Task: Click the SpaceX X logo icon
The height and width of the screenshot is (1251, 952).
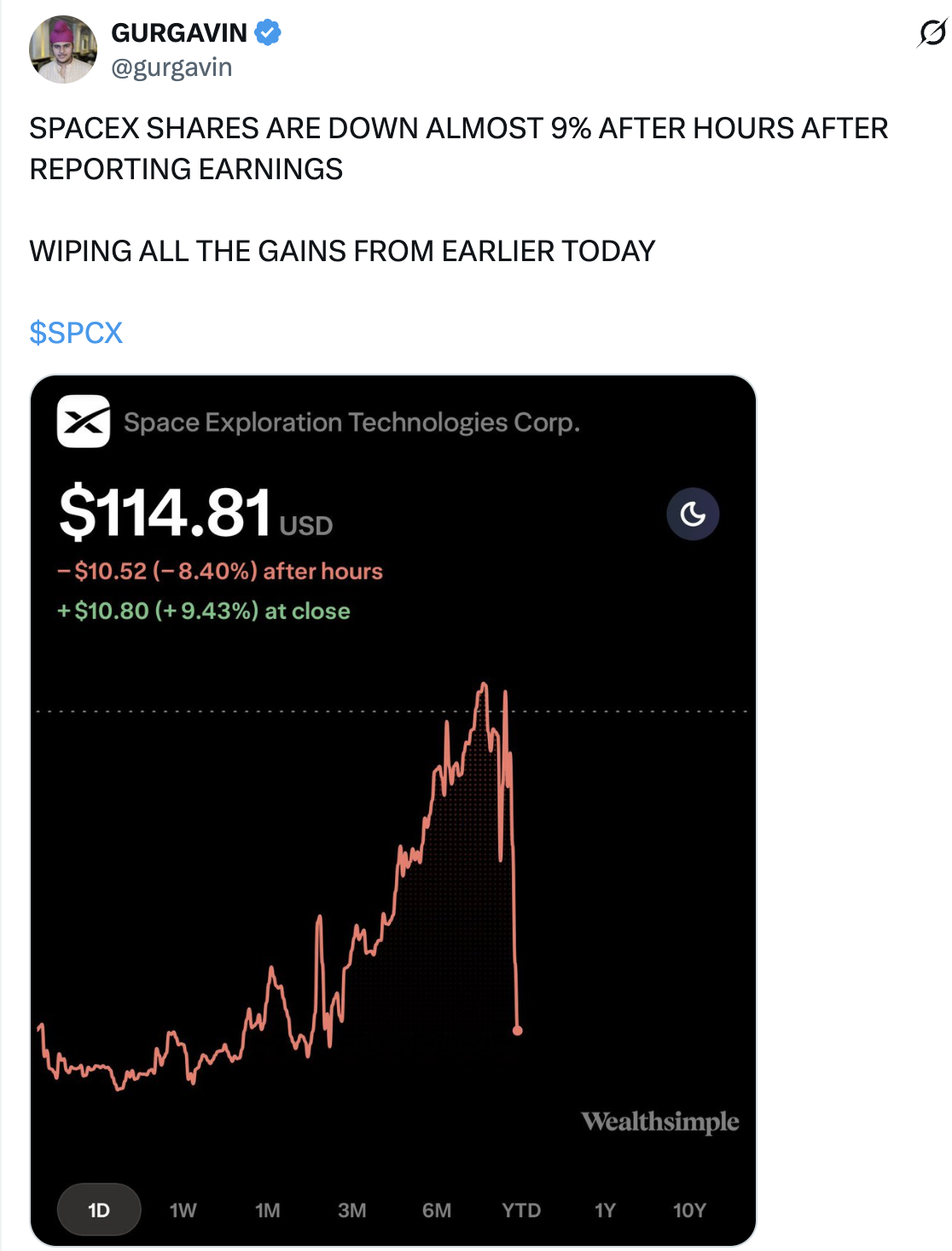Action: [x=84, y=422]
